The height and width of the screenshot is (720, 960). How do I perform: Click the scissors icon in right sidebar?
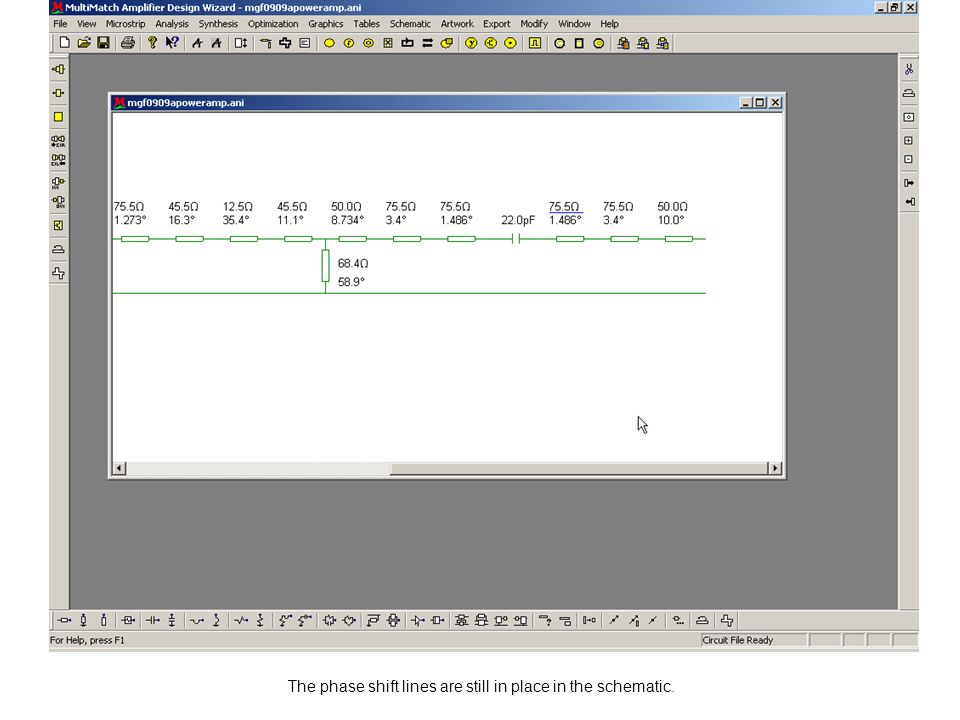909,69
